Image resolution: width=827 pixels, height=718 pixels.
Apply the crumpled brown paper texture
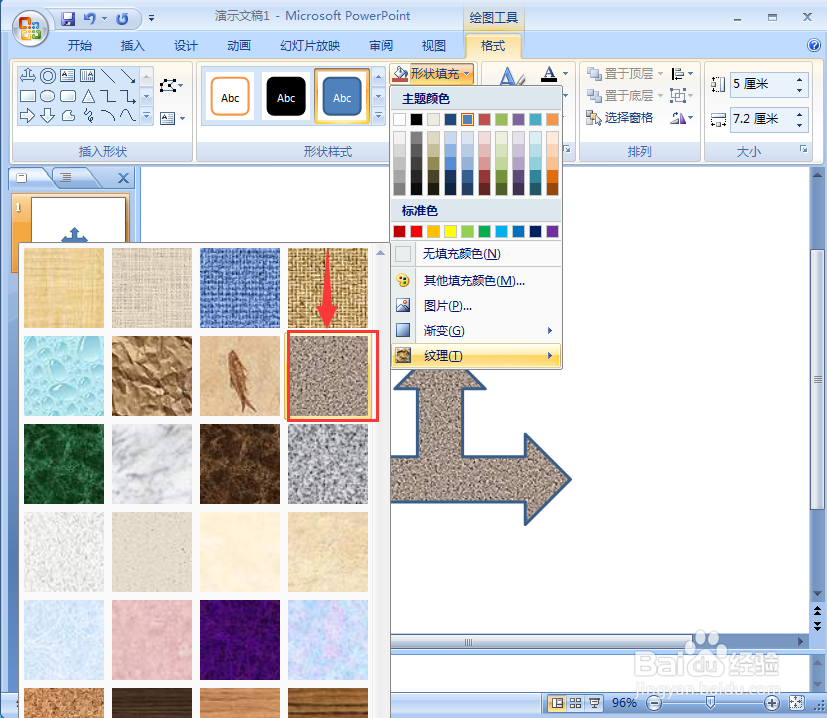pos(152,376)
